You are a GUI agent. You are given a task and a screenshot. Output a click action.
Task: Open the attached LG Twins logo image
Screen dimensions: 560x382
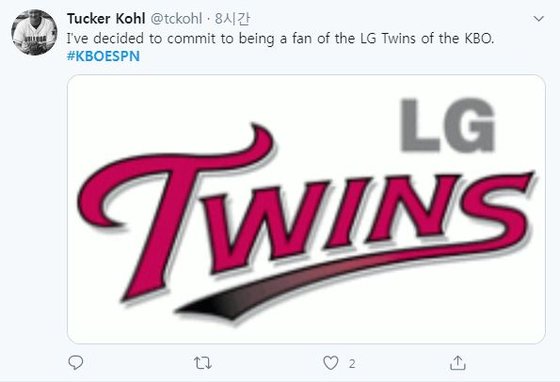(x=306, y=209)
